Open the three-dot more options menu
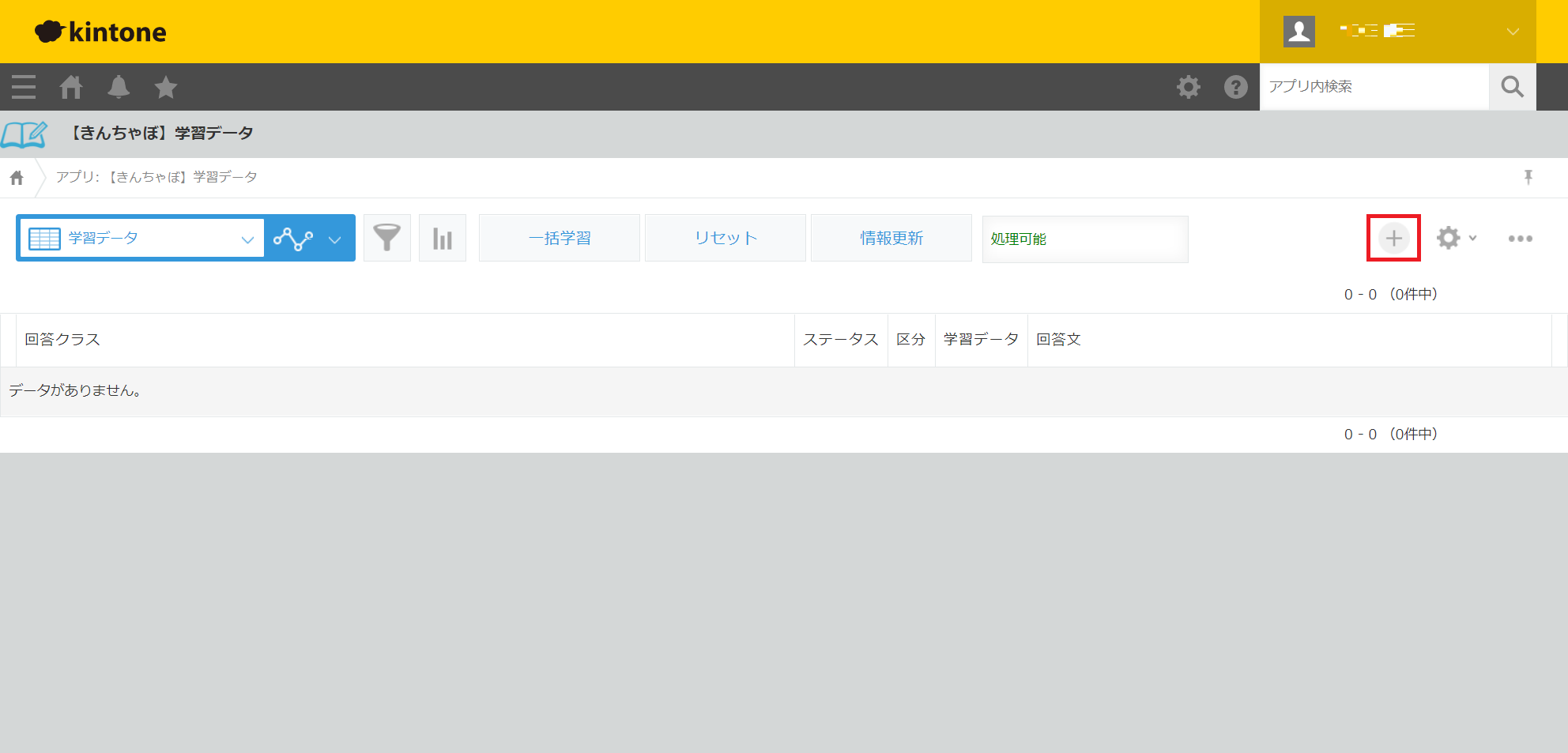 [x=1520, y=238]
